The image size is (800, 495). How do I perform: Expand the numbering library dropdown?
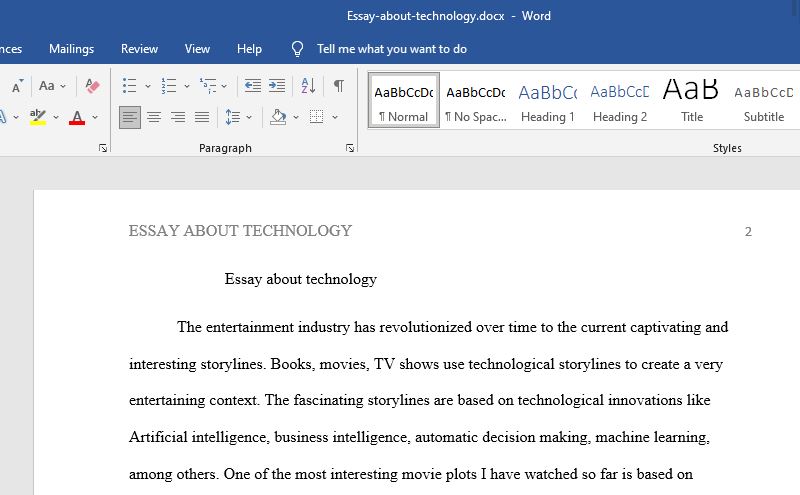click(187, 86)
